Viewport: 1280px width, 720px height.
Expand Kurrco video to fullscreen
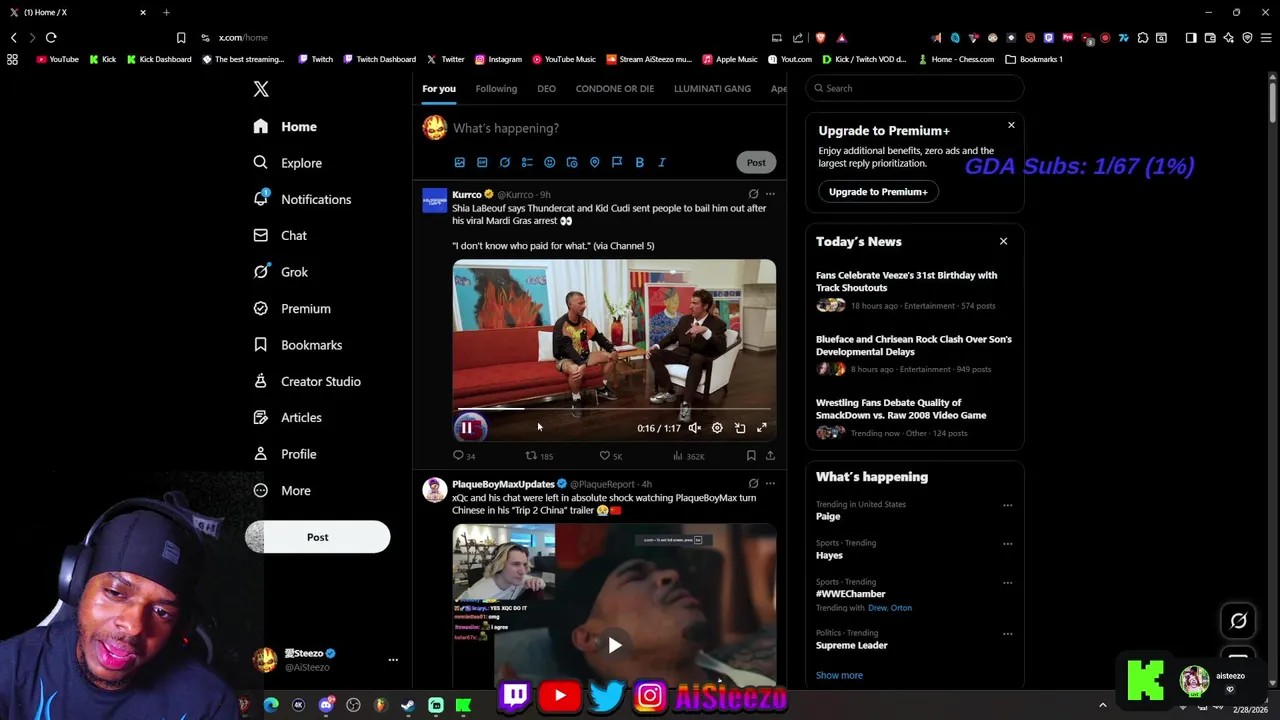(x=762, y=428)
